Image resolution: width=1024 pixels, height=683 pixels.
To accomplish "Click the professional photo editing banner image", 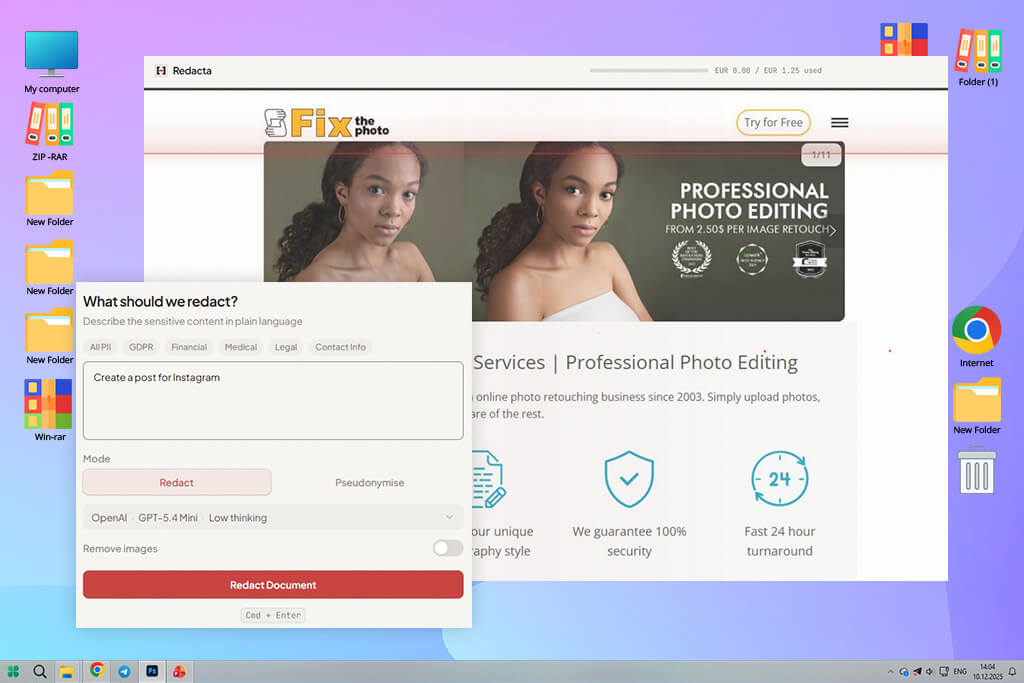I will [554, 231].
